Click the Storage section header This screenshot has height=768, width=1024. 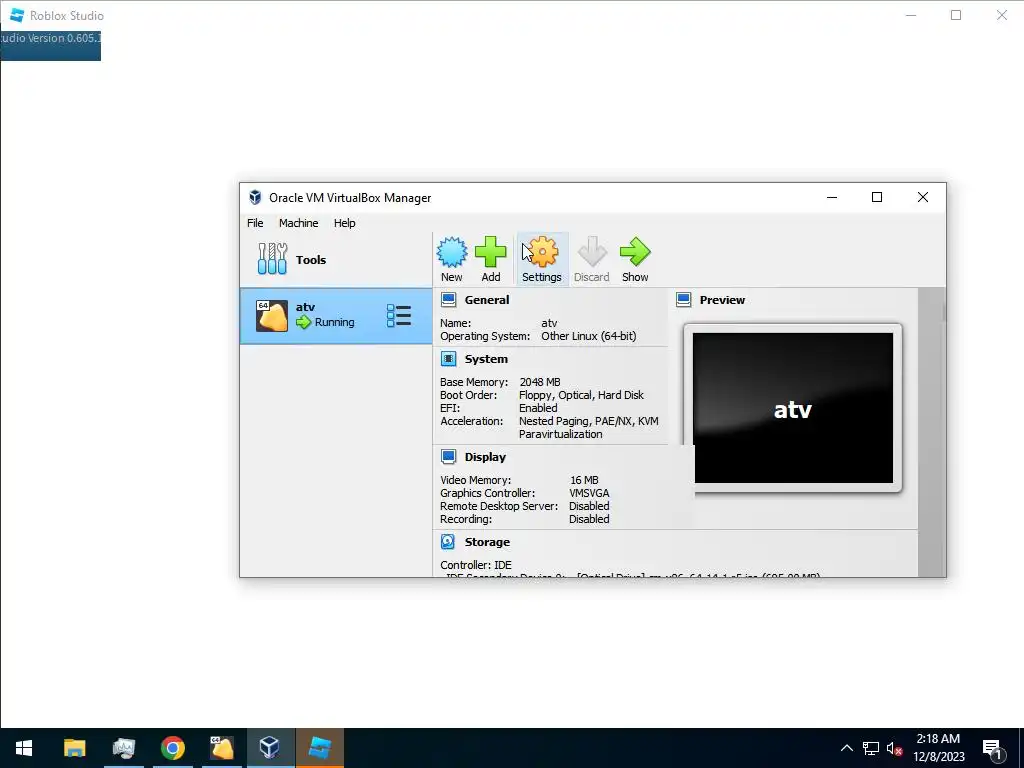[x=487, y=542]
